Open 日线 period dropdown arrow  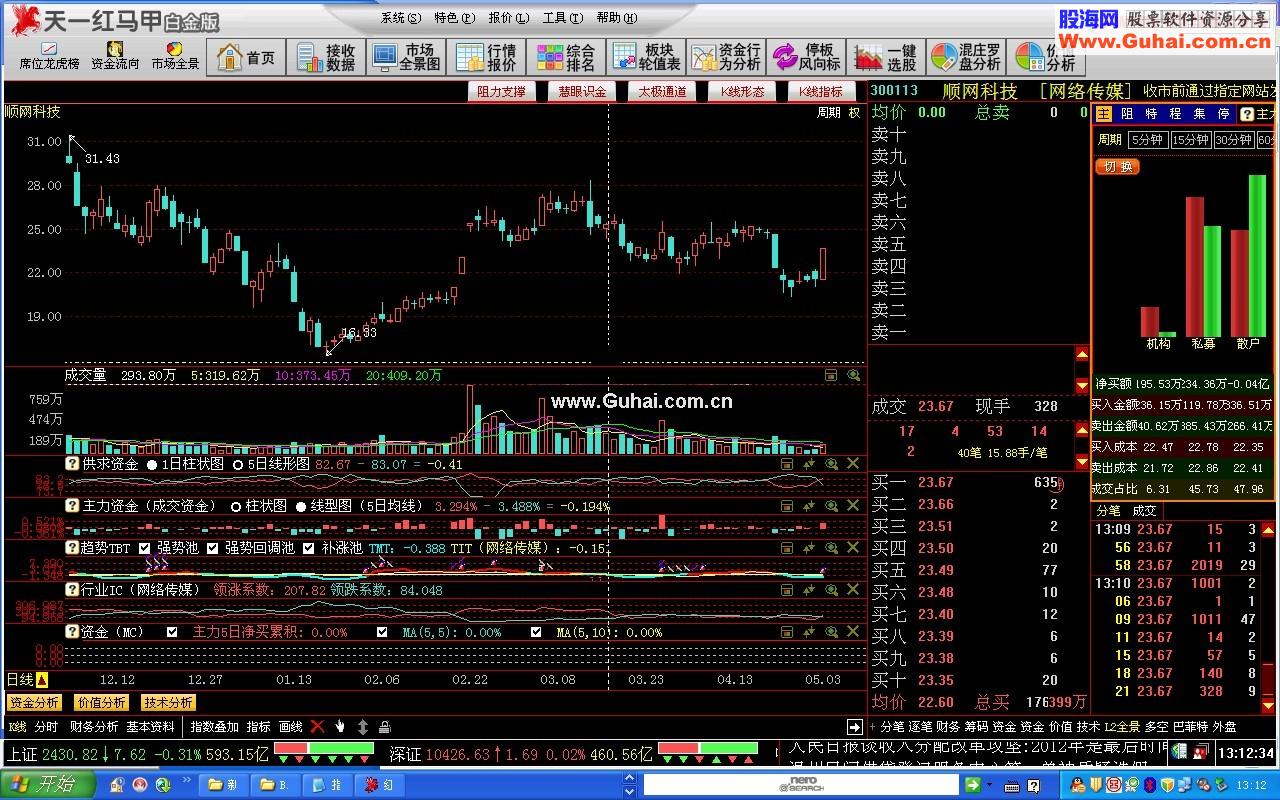pos(42,680)
